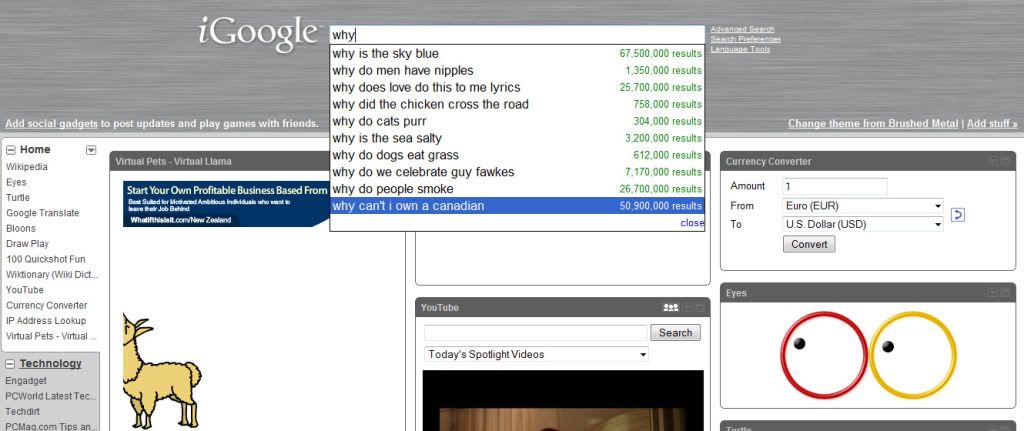1024x431 pixels.
Task: Minimize the Currency Converter gadget
Action: click(x=991, y=161)
